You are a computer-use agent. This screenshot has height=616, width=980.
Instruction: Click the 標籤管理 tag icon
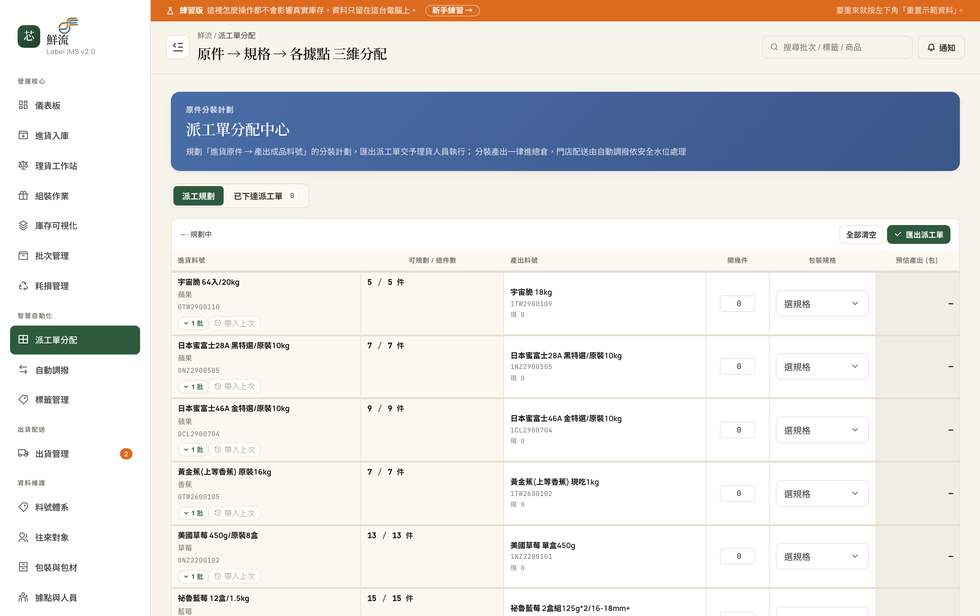(x=23, y=399)
